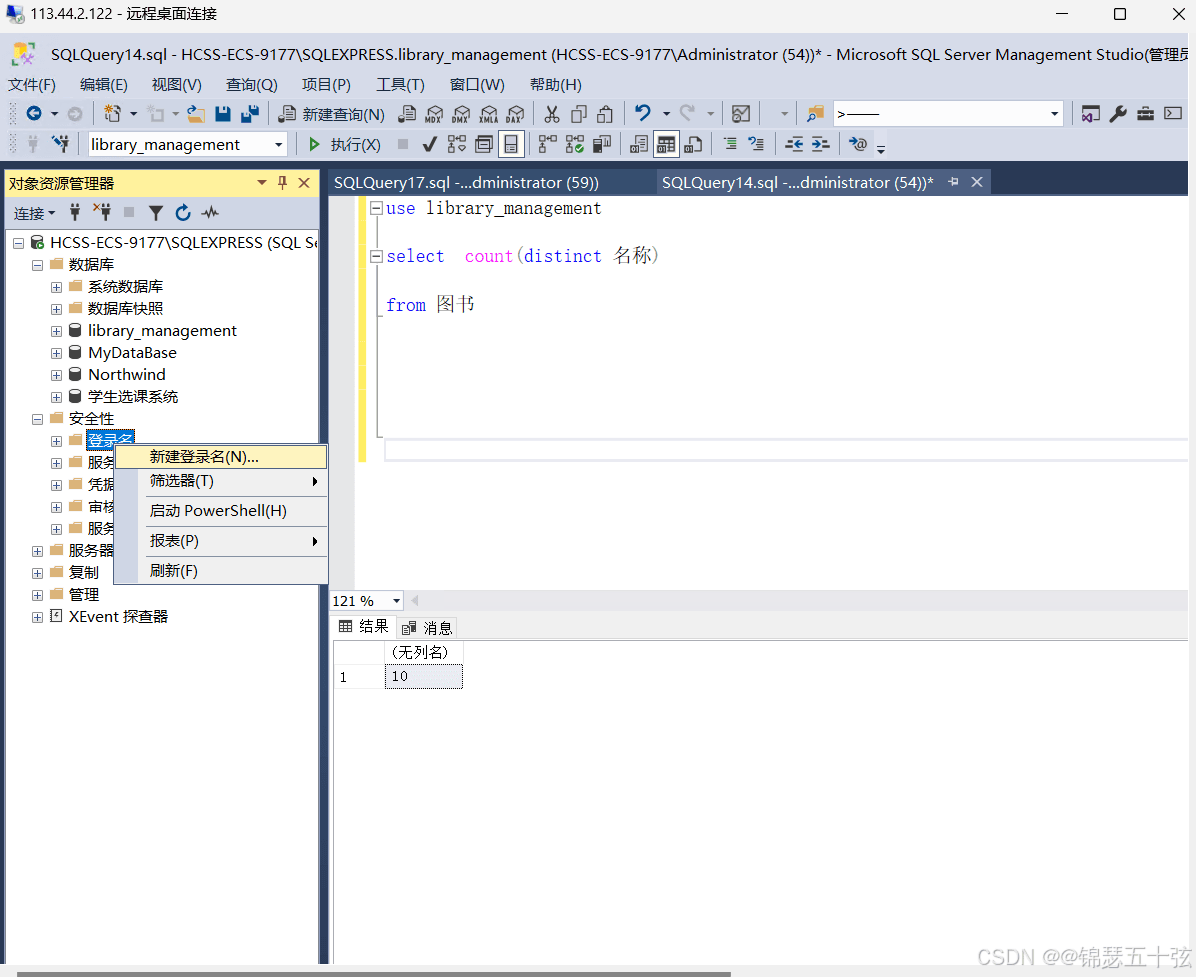Maximize the remote desktop window
This screenshot has height=977, width=1196.
coord(1120,14)
